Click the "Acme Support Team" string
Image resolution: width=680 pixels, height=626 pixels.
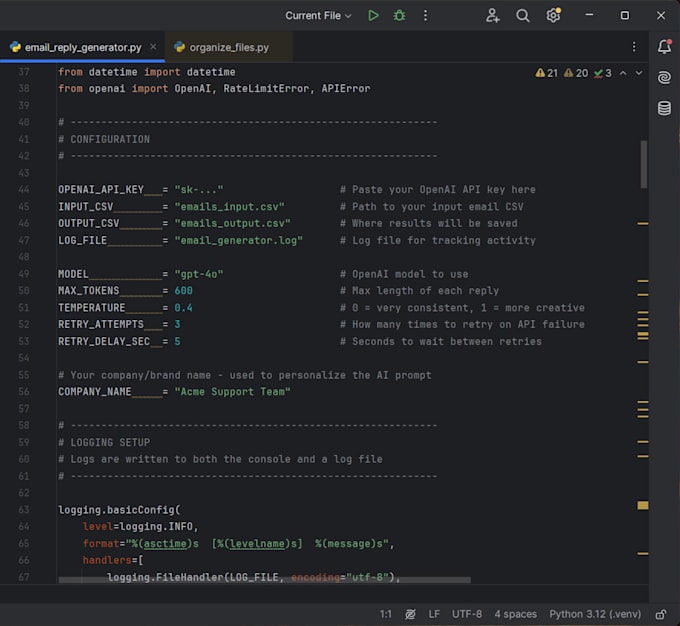(232, 392)
